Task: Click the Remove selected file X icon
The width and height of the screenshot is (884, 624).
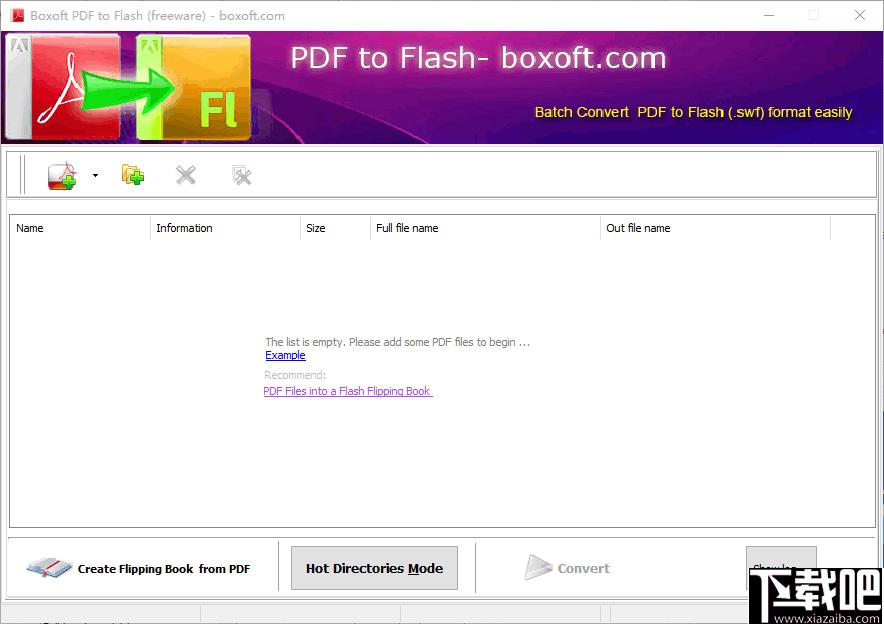Action: point(185,175)
